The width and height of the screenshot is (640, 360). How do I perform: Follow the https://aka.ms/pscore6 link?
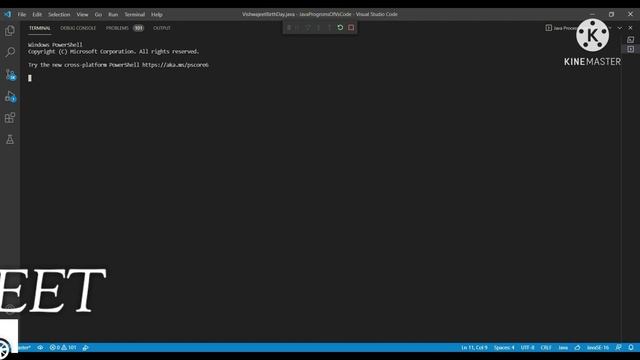point(175,65)
